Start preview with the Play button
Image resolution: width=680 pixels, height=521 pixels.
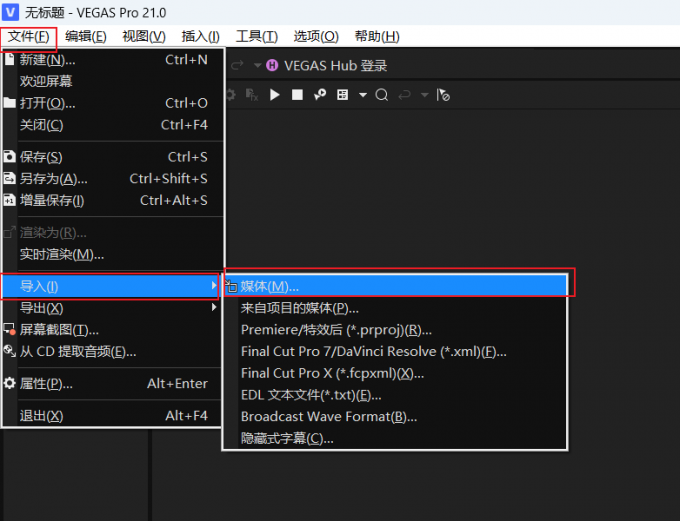pyautogui.click(x=275, y=95)
